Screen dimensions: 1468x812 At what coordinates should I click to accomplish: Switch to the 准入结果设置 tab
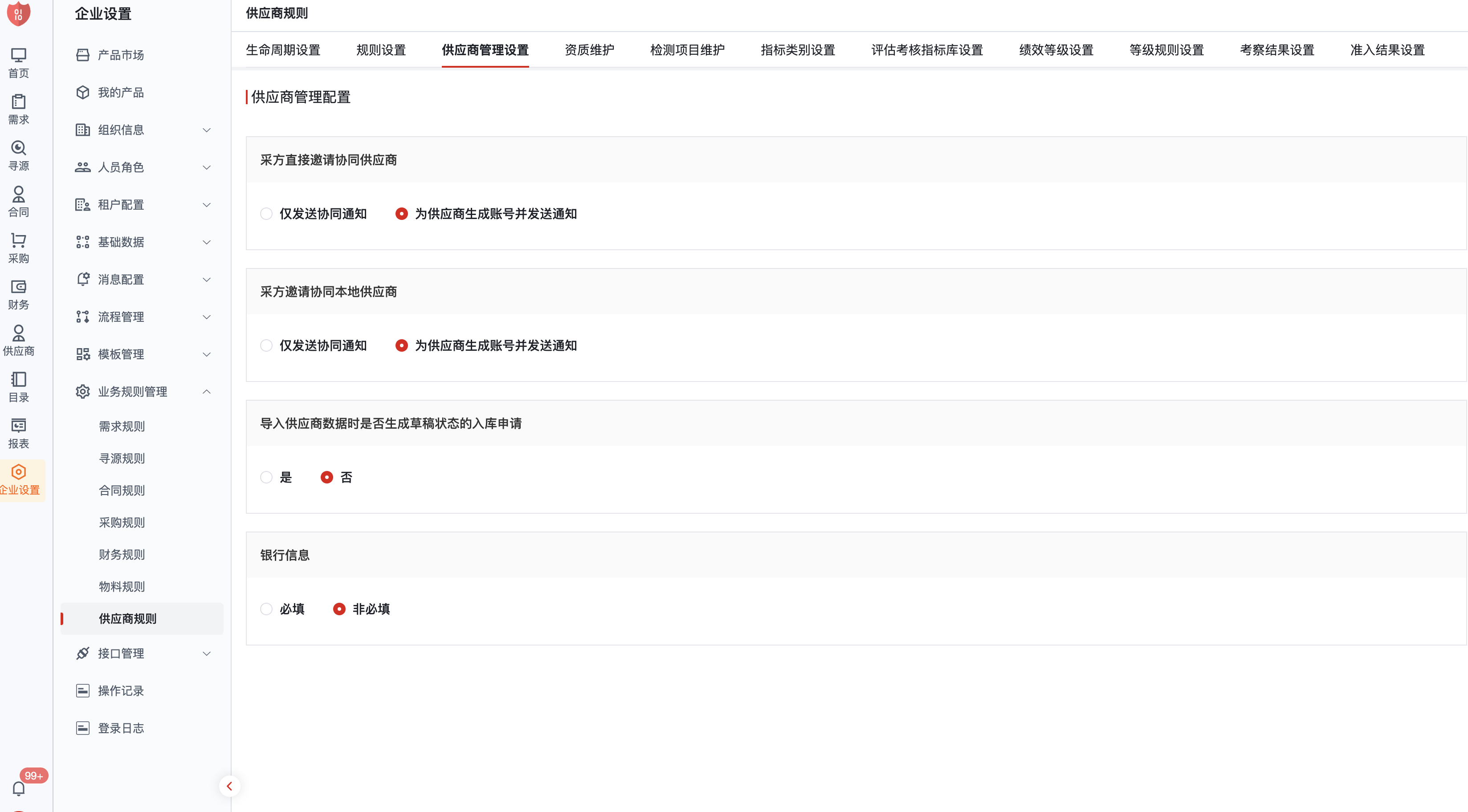click(1388, 50)
